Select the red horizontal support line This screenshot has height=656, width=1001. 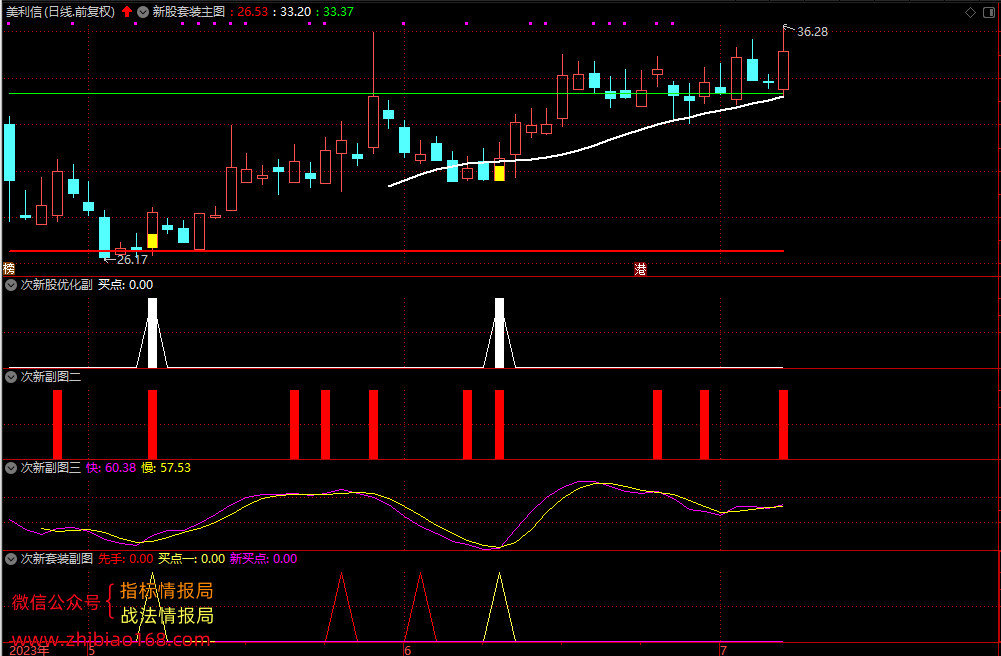(x=396, y=251)
